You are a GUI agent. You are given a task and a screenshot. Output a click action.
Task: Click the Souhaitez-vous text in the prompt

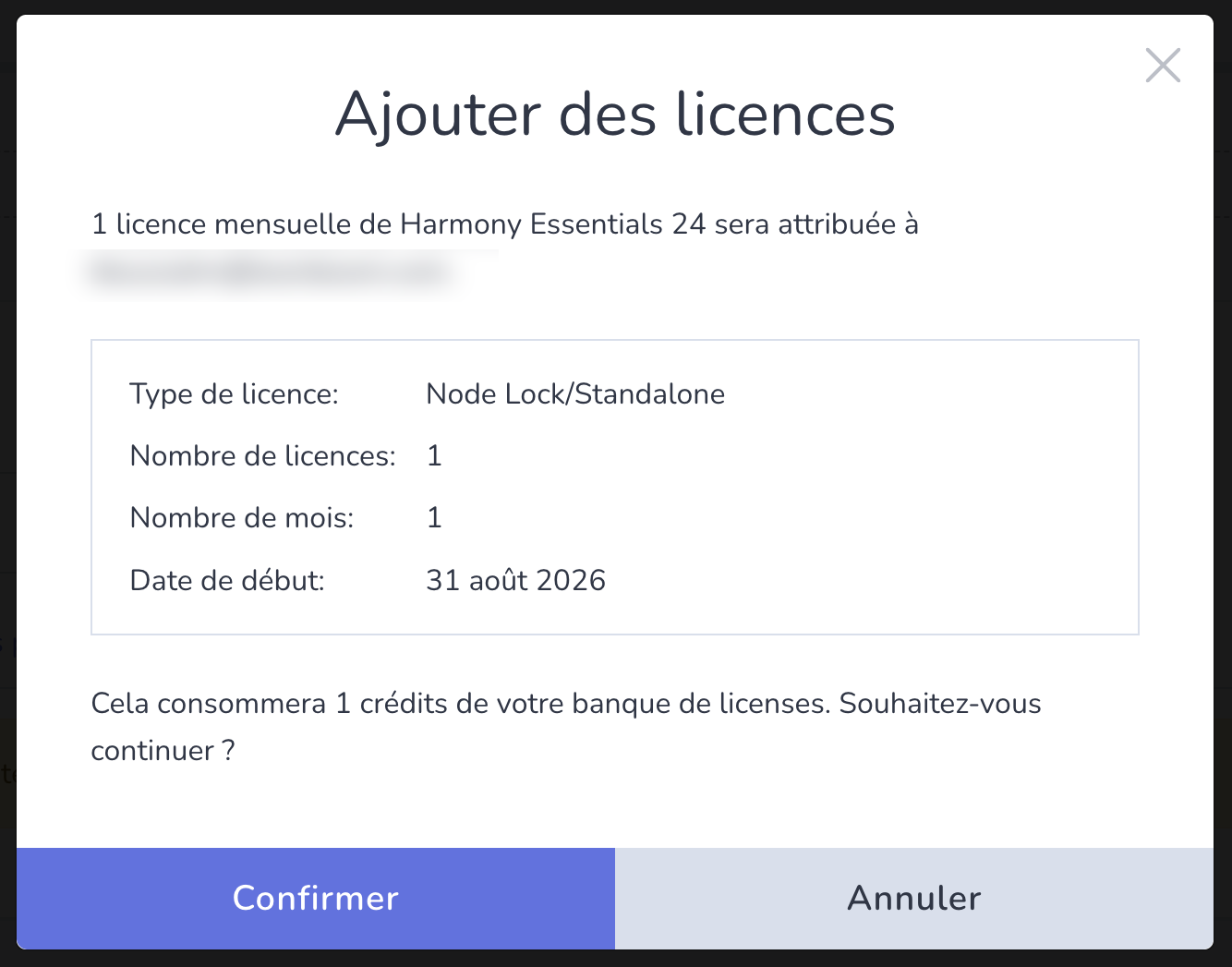940,704
